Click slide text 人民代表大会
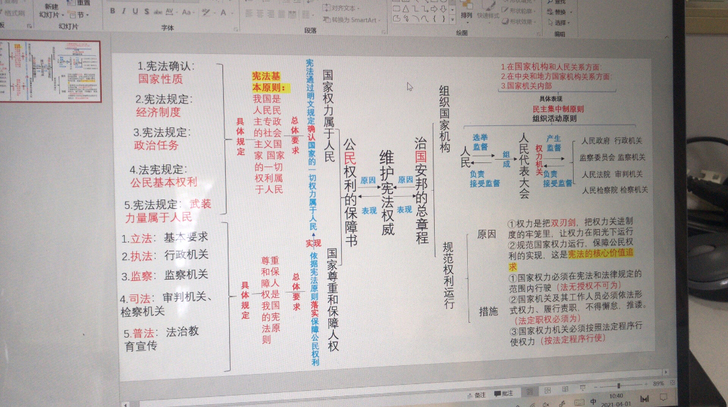 pos(524,166)
